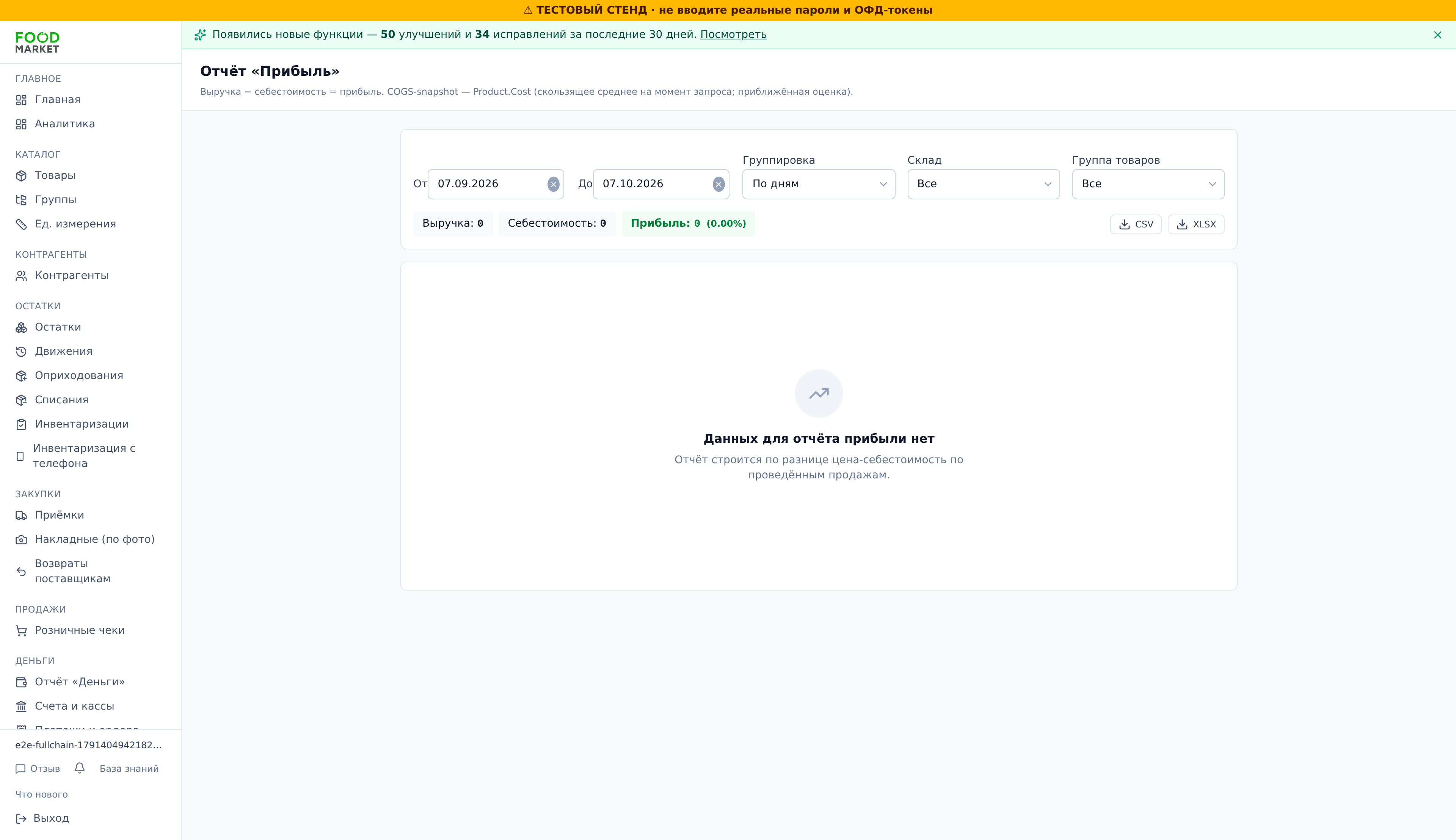This screenshot has width=1456, height=840.
Task: Dismiss the new features banner
Action: click(1437, 35)
